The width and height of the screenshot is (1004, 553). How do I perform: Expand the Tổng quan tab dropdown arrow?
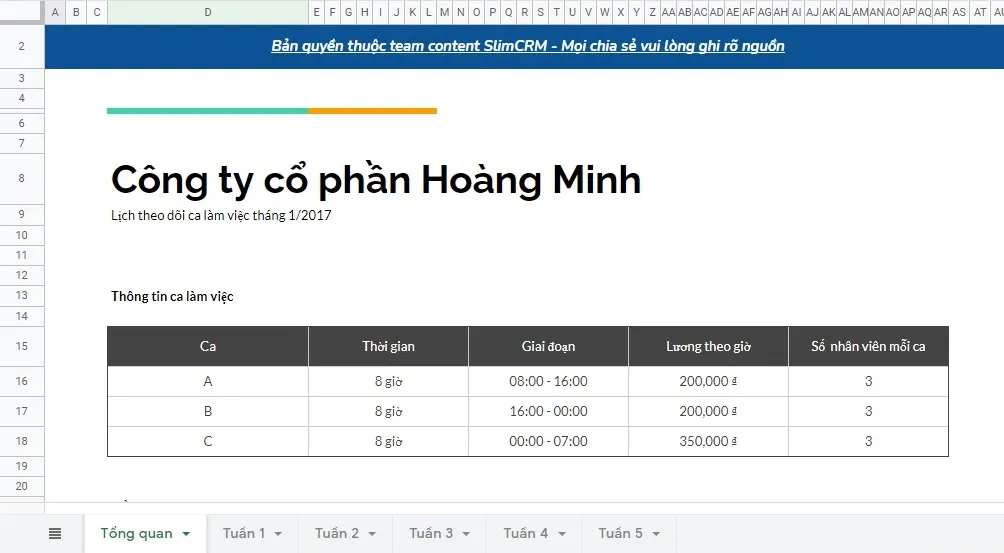(186, 534)
